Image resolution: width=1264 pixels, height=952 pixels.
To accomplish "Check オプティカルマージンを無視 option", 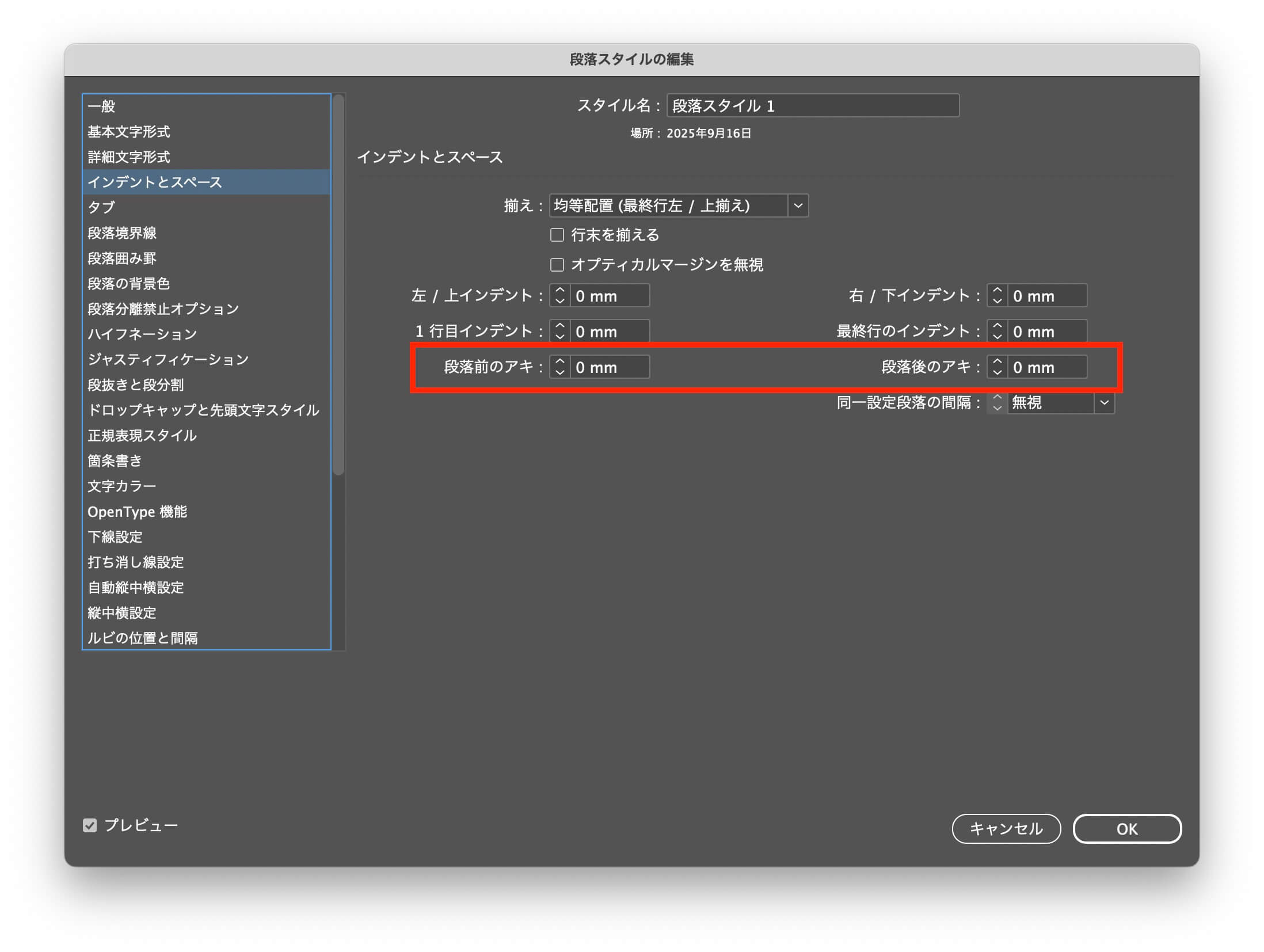I will [x=557, y=265].
